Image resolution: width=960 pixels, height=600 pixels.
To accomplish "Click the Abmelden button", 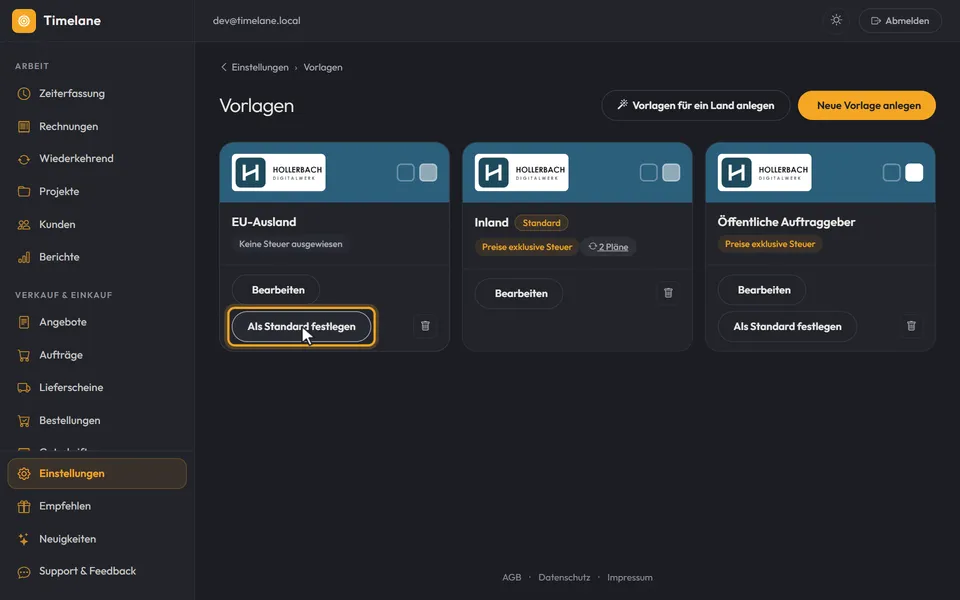I will coord(900,21).
